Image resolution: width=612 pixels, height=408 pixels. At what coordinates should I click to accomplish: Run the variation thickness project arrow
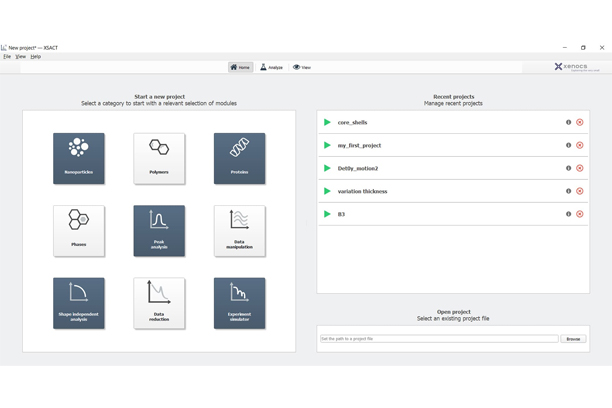coord(327,191)
